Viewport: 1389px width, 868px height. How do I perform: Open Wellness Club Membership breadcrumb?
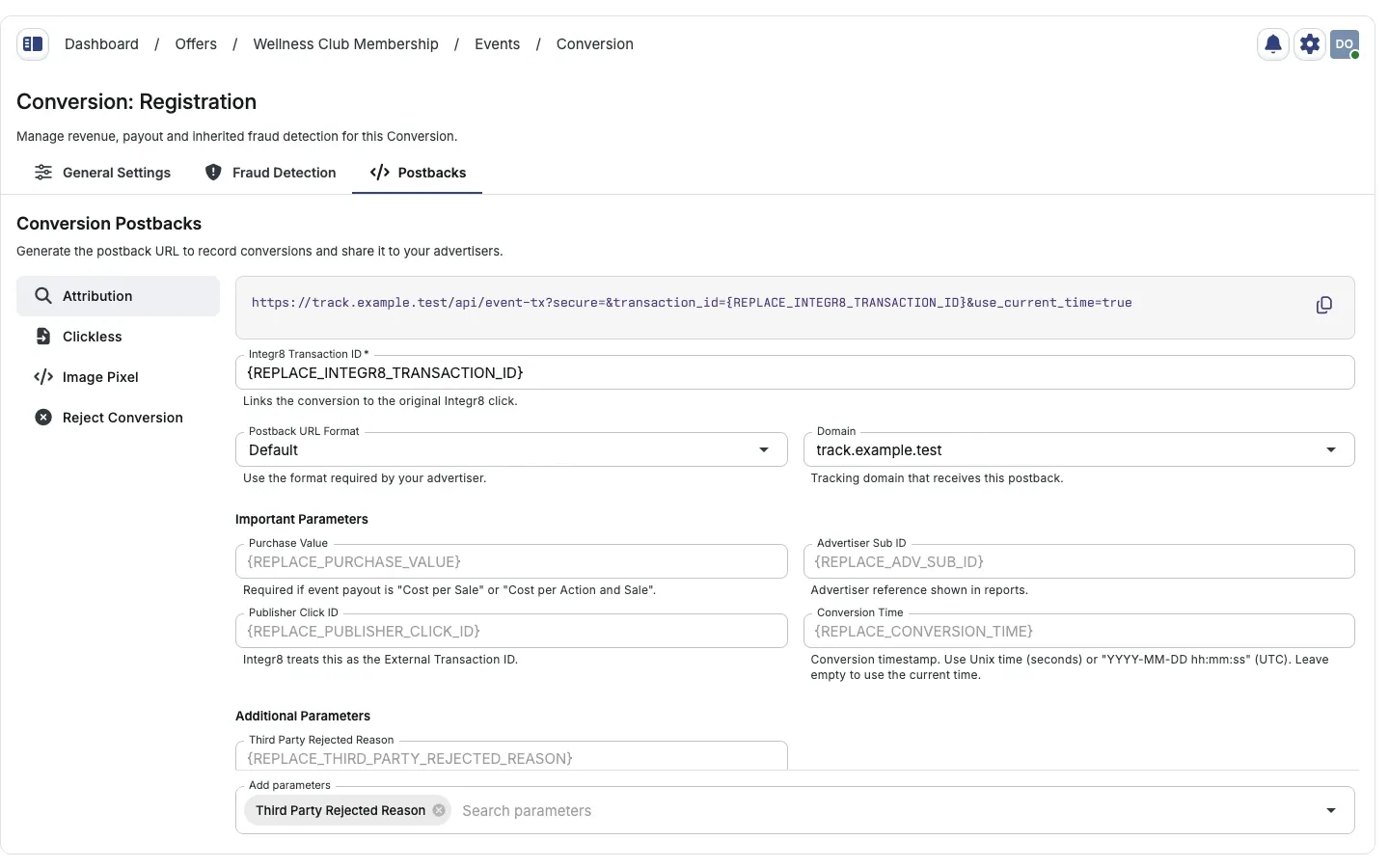pos(345,44)
